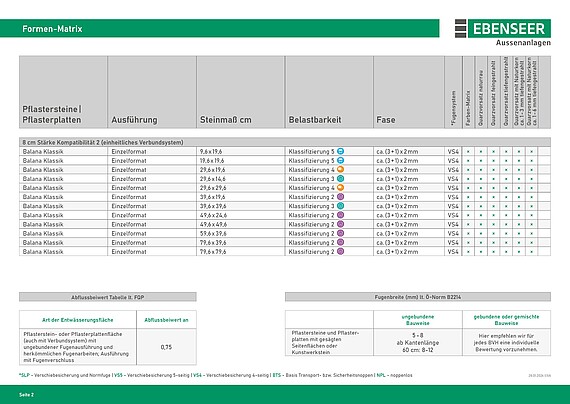This screenshot has width=570, height=404.
Task: Click 'ca. (3+1)x2mm' in the 39,6x19,6 row
Action: [397, 197]
